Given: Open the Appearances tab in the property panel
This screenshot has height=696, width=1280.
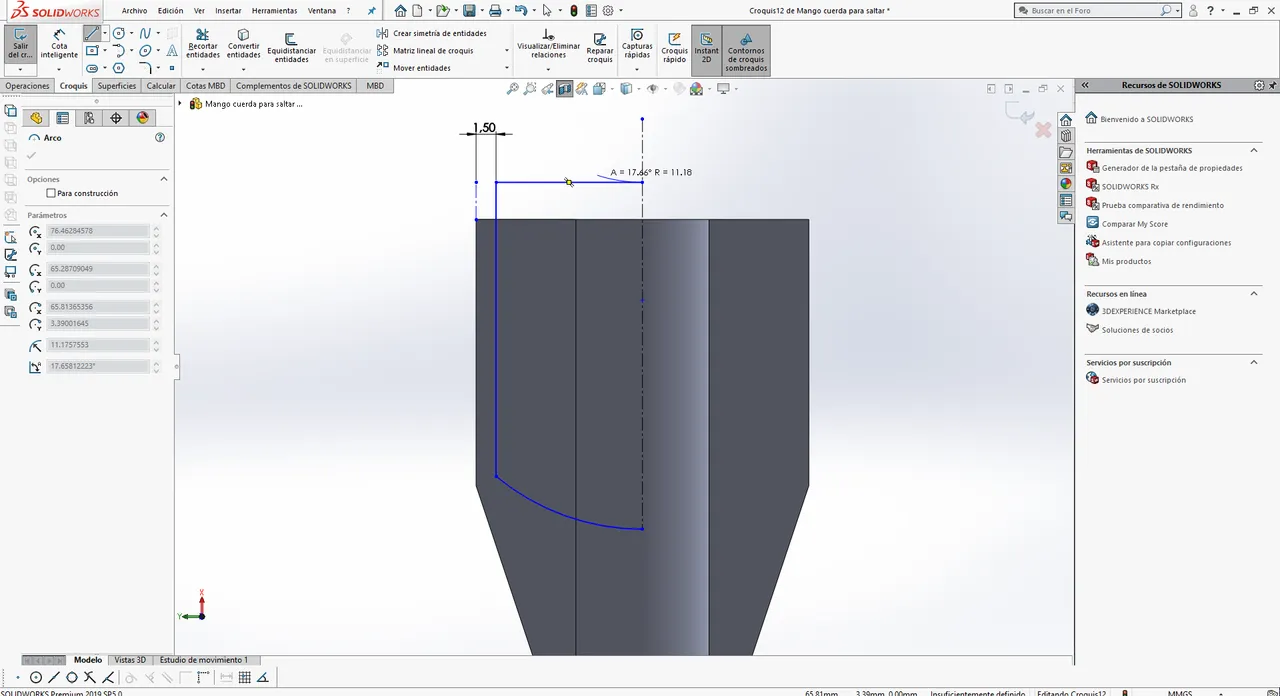Looking at the screenshot, I should pyautogui.click(x=142, y=117).
